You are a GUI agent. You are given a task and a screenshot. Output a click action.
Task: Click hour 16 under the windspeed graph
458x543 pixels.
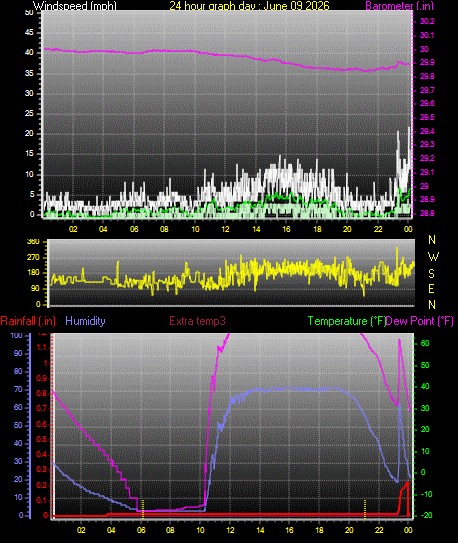286,229
